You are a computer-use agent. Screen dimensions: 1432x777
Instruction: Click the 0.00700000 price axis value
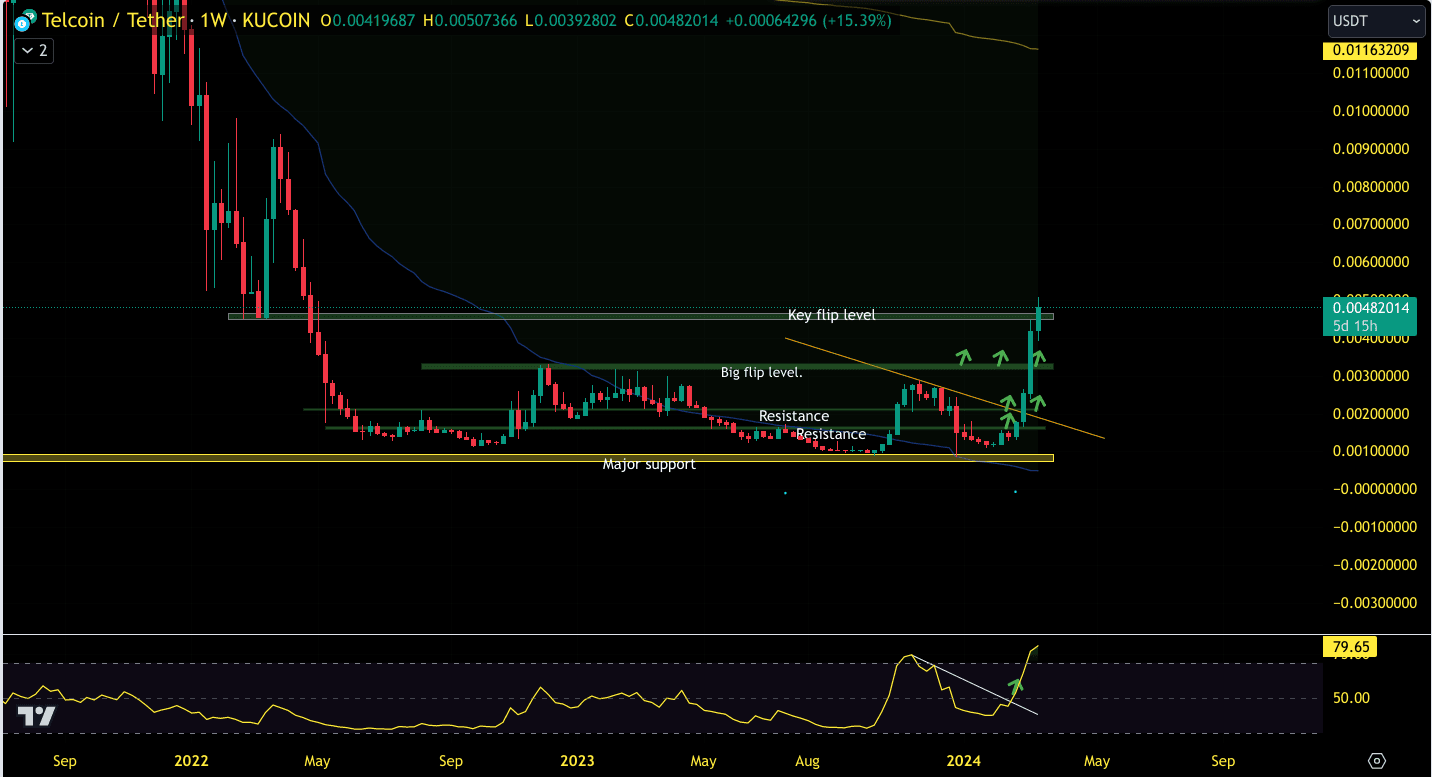click(1371, 225)
